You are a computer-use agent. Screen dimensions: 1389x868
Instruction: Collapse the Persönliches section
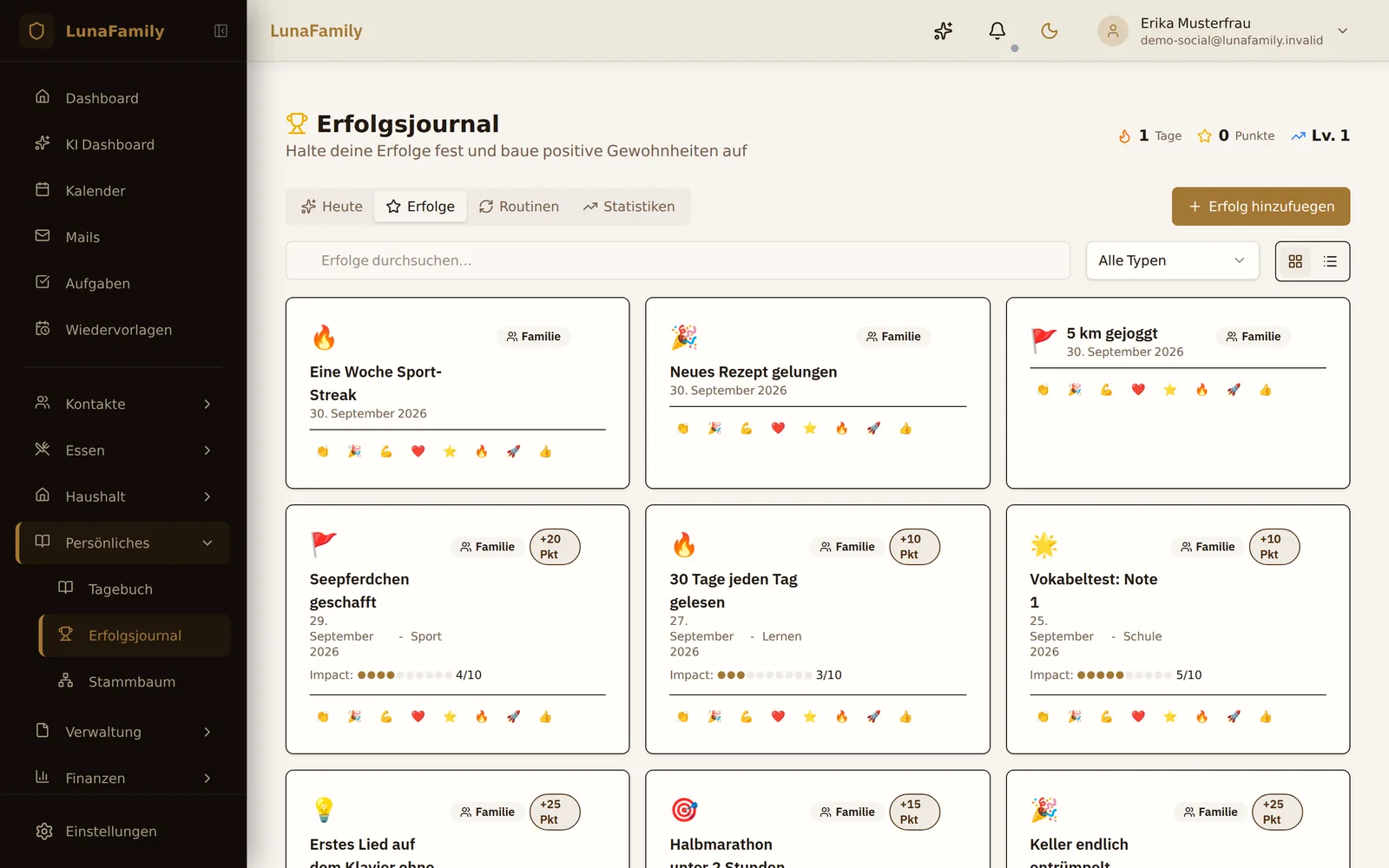point(123,543)
